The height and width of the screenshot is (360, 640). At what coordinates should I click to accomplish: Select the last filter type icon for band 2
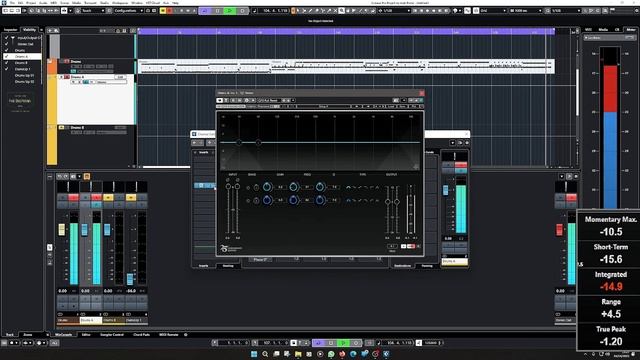point(377,200)
